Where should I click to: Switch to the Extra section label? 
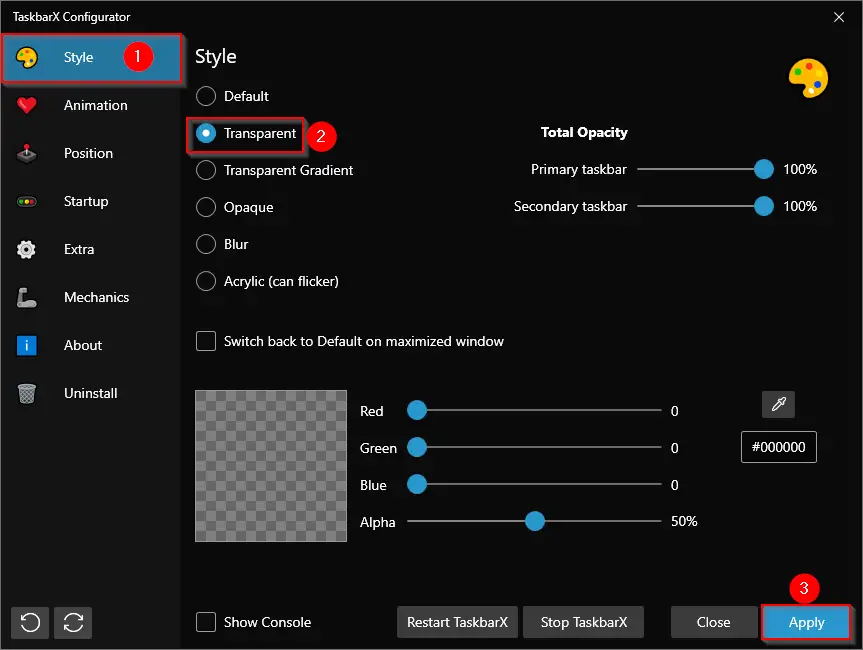pos(79,249)
